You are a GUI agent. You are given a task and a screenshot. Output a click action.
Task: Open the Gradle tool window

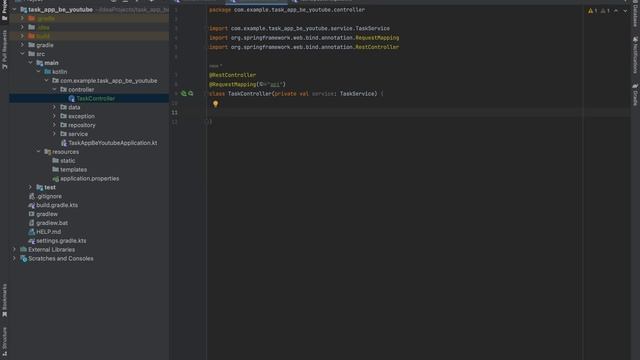(x=635, y=95)
